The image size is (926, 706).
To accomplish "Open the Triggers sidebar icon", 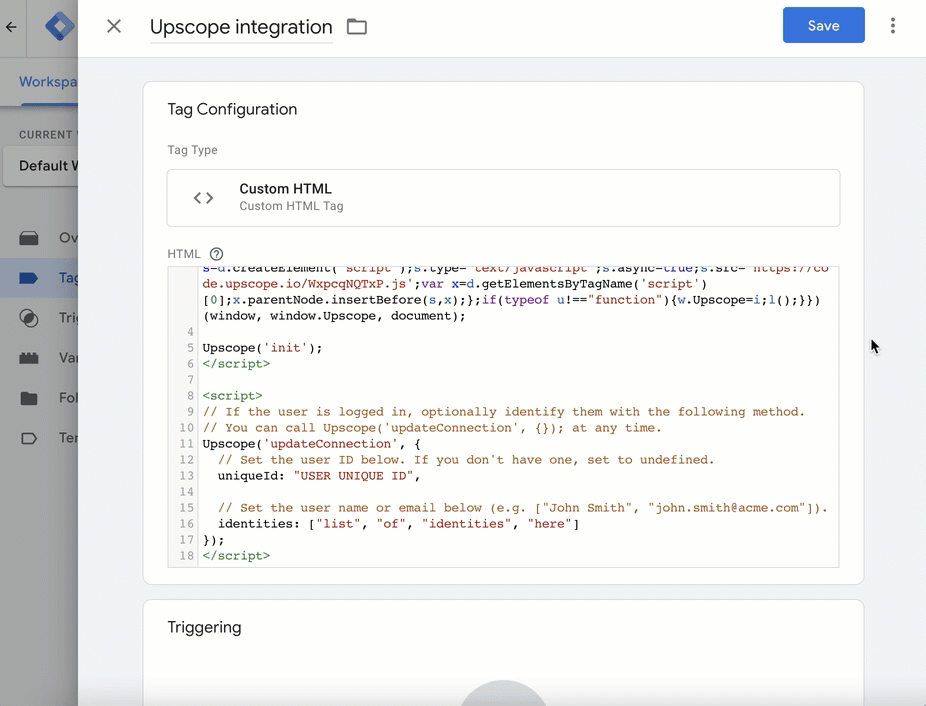I will tap(30, 318).
